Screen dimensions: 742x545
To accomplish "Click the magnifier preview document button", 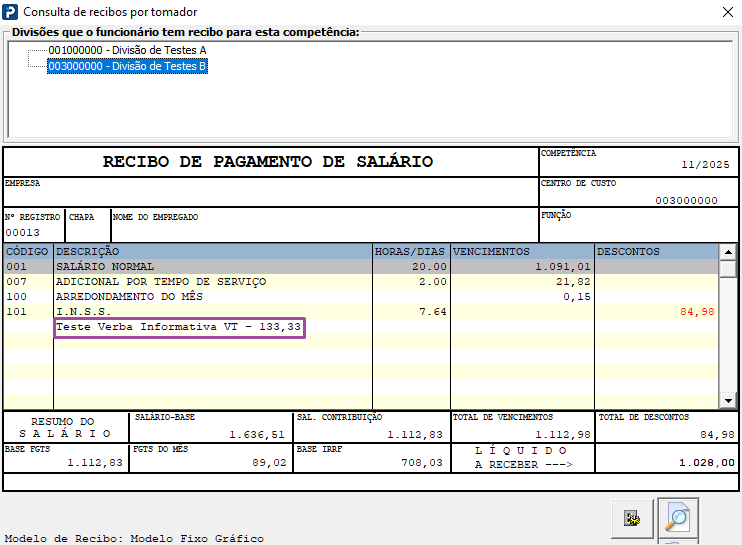I will [x=678, y=518].
